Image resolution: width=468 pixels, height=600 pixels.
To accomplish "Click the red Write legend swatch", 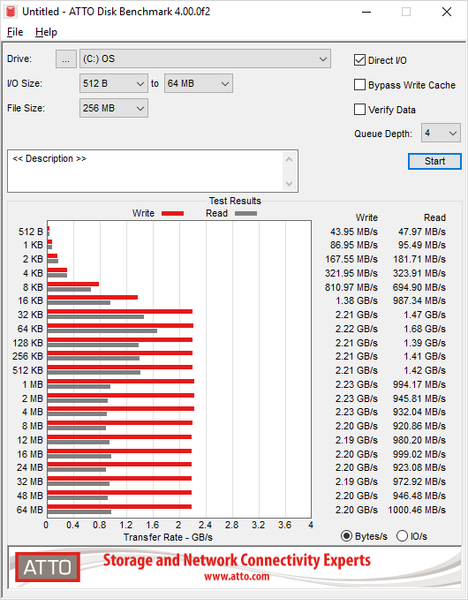I will pos(173,214).
